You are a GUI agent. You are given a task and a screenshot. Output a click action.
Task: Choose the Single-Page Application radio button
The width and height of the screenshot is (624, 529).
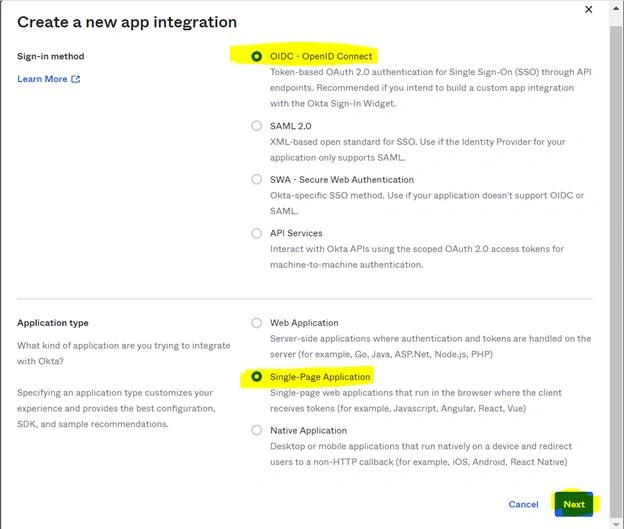click(257, 377)
